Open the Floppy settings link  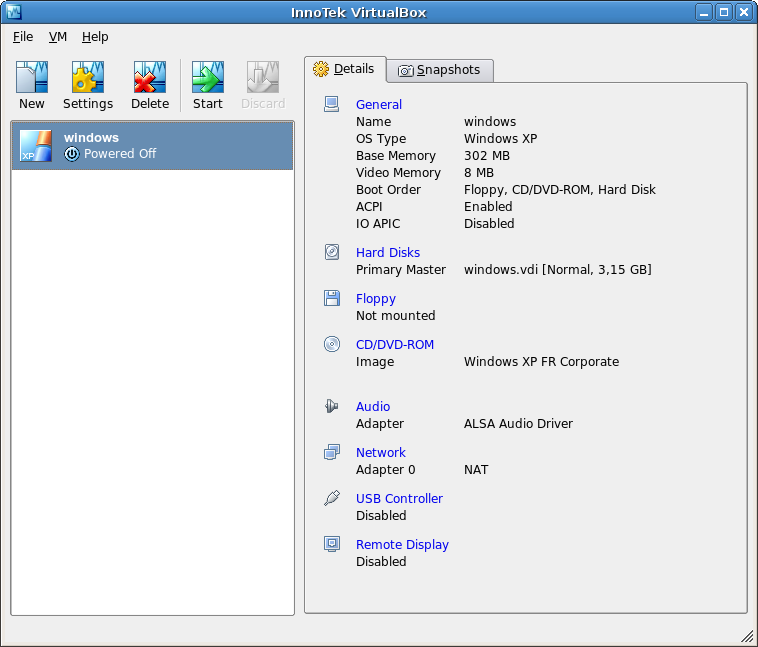coord(376,298)
